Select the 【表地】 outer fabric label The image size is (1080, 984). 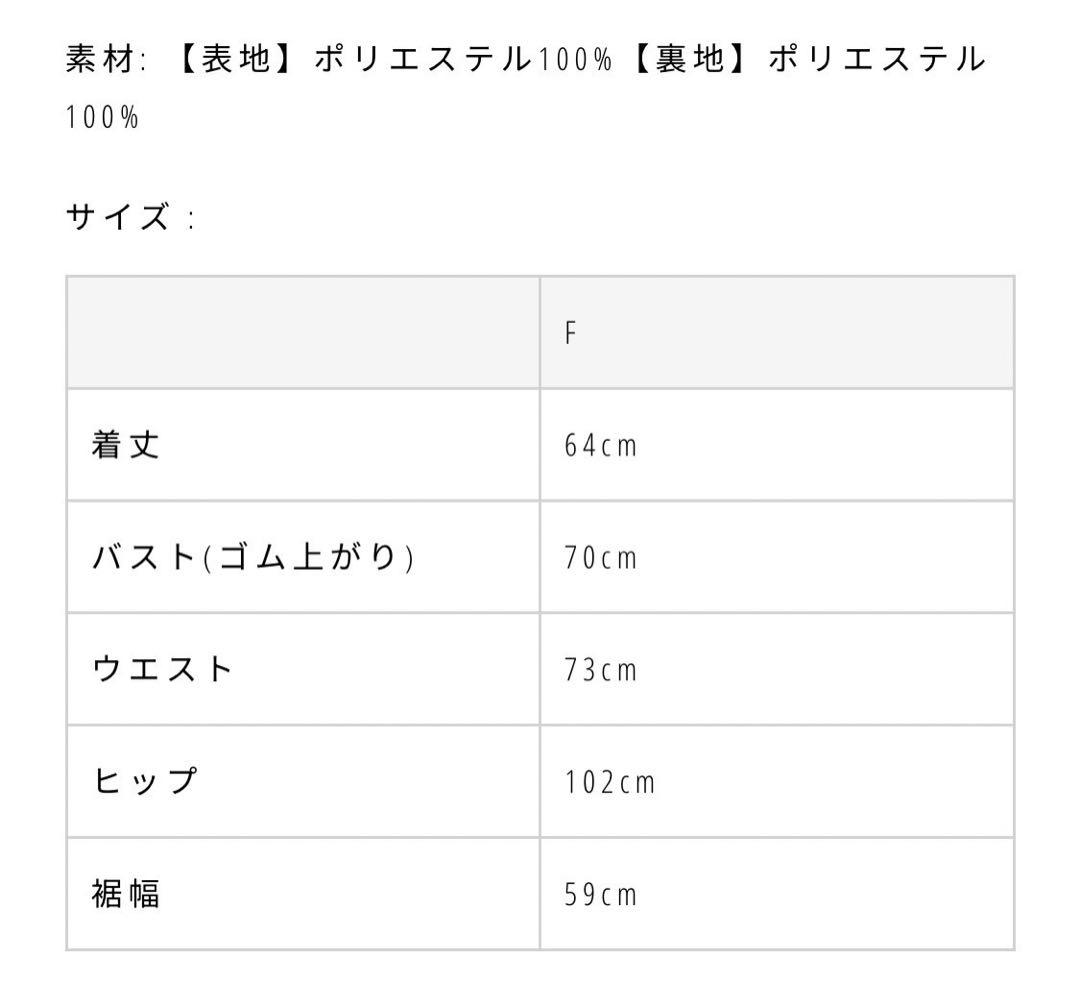click(228, 60)
